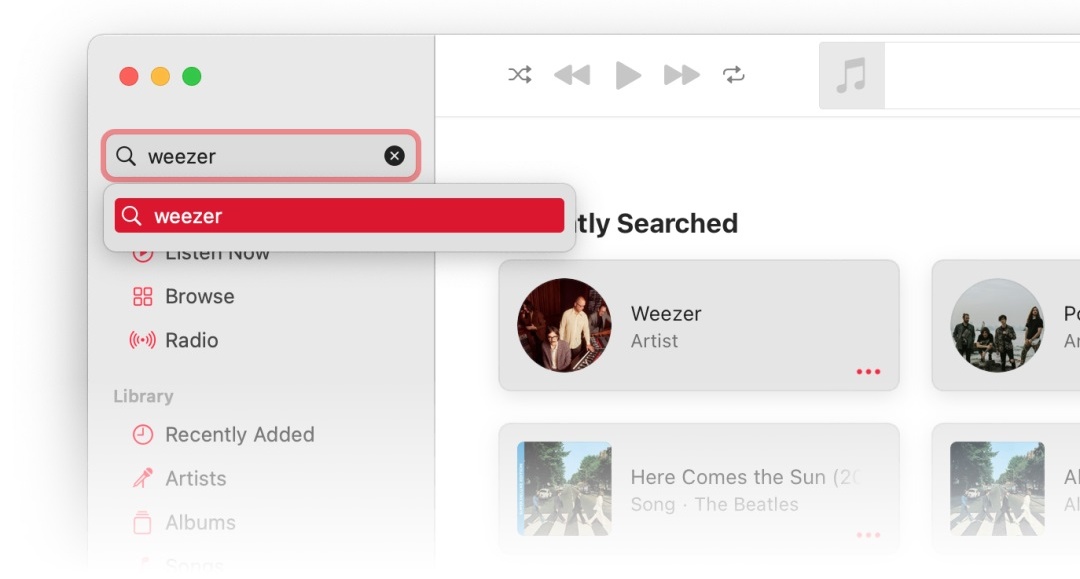Screen dimensions: 1080x579
Task: Click the Radio broadcast icon
Action: pos(143,341)
